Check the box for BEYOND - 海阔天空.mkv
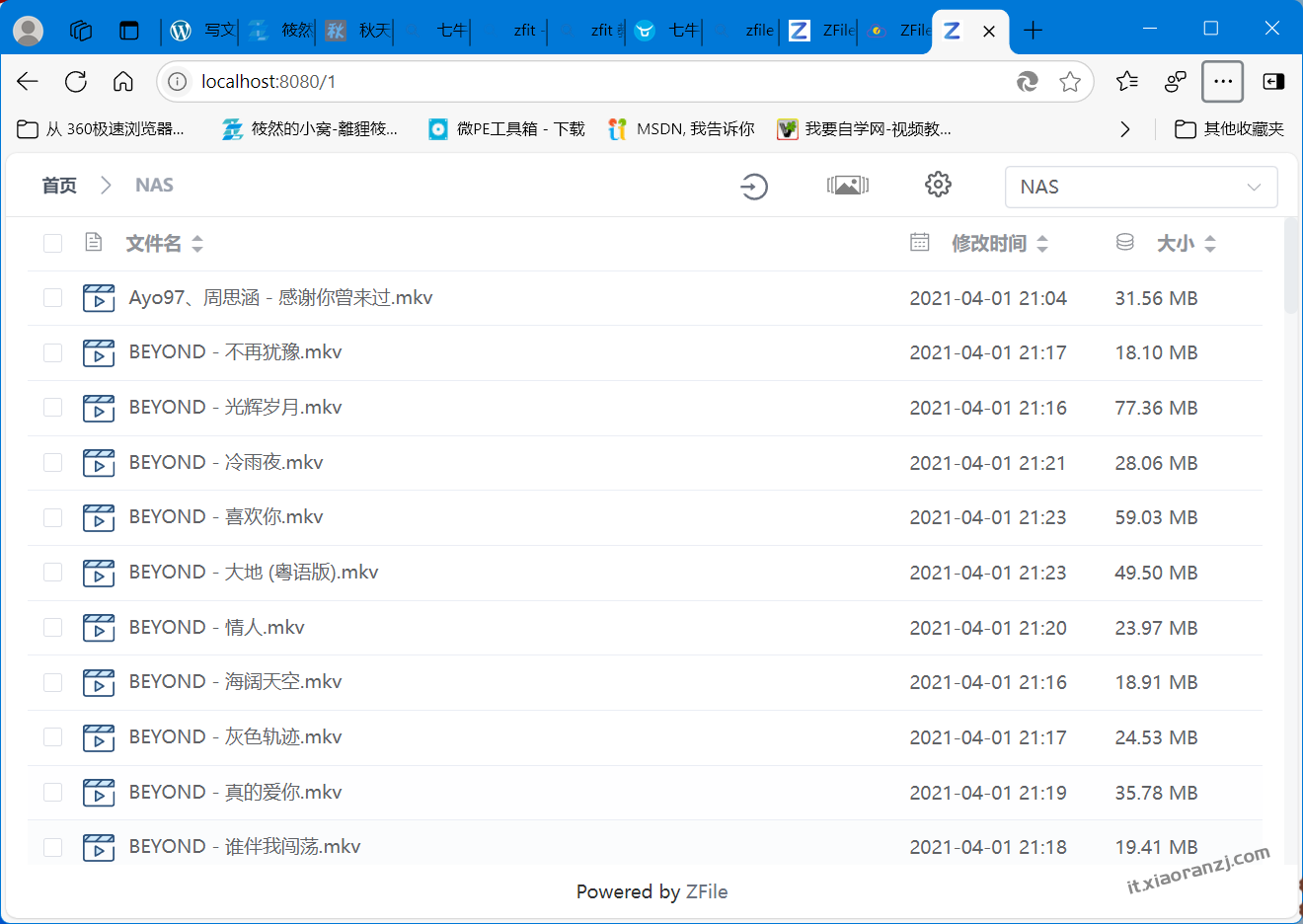Screen dimensions: 1303x924 point(53,682)
